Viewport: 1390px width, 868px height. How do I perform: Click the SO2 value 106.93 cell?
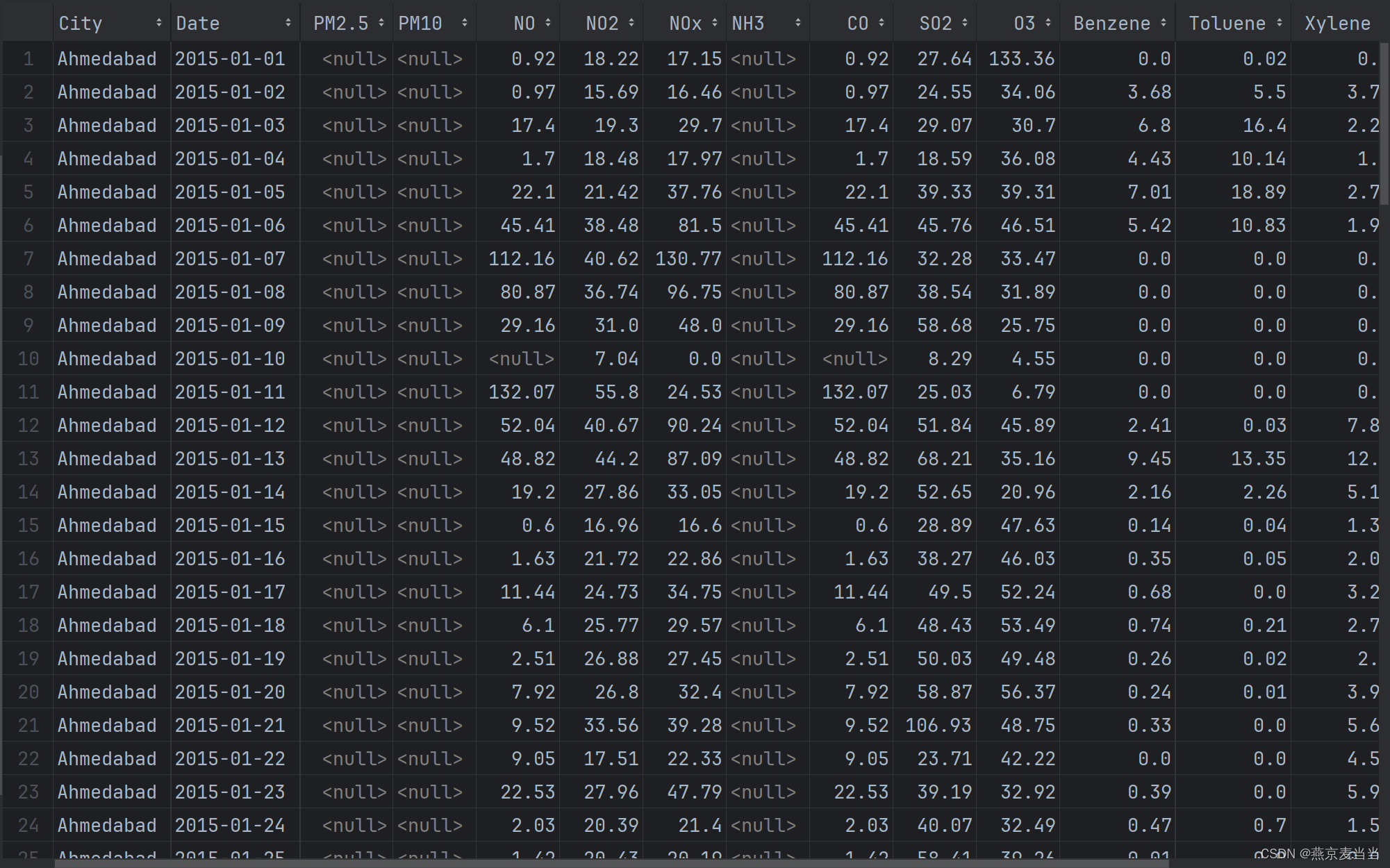[938, 726]
